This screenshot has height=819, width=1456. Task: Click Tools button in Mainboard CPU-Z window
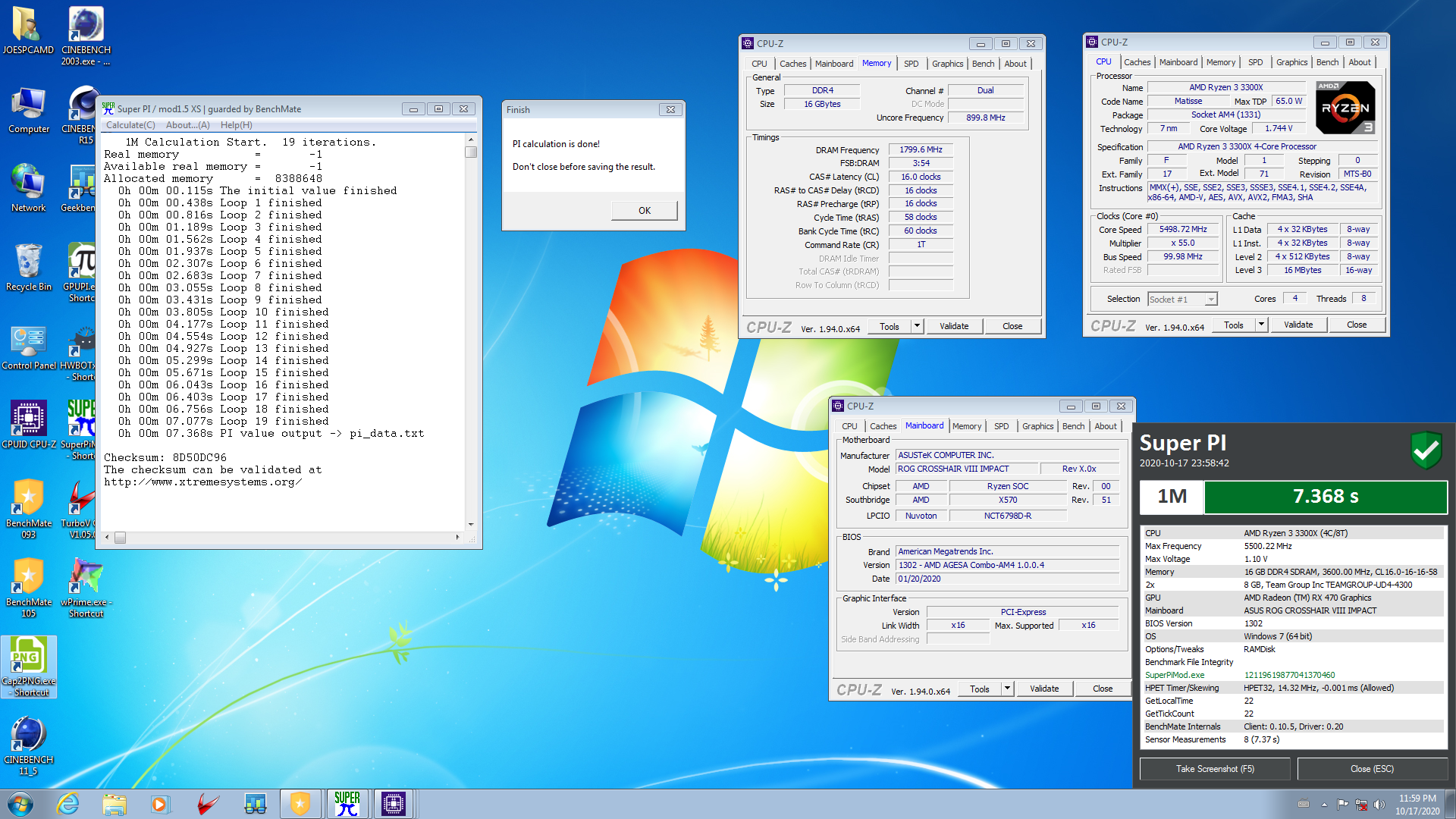[x=979, y=689]
